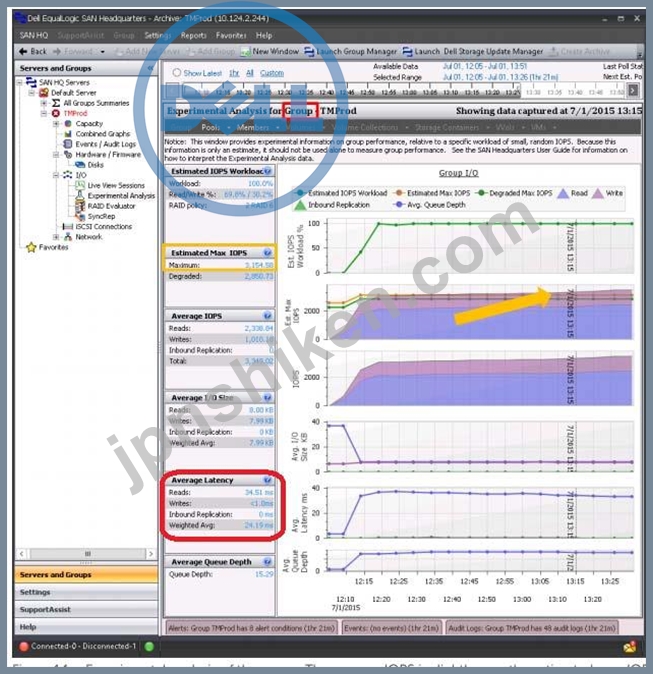This screenshot has height=674, width=653.
Task: Open SyncRep item
Action: (101, 217)
